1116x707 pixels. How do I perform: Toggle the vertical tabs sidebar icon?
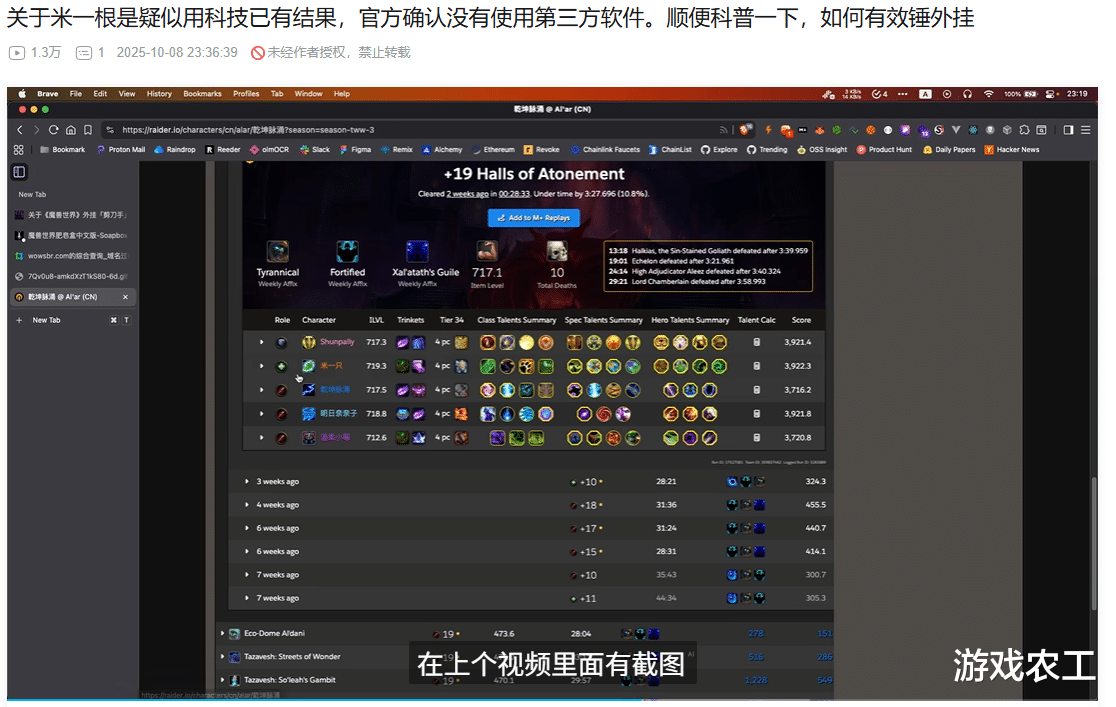[19, 172]
